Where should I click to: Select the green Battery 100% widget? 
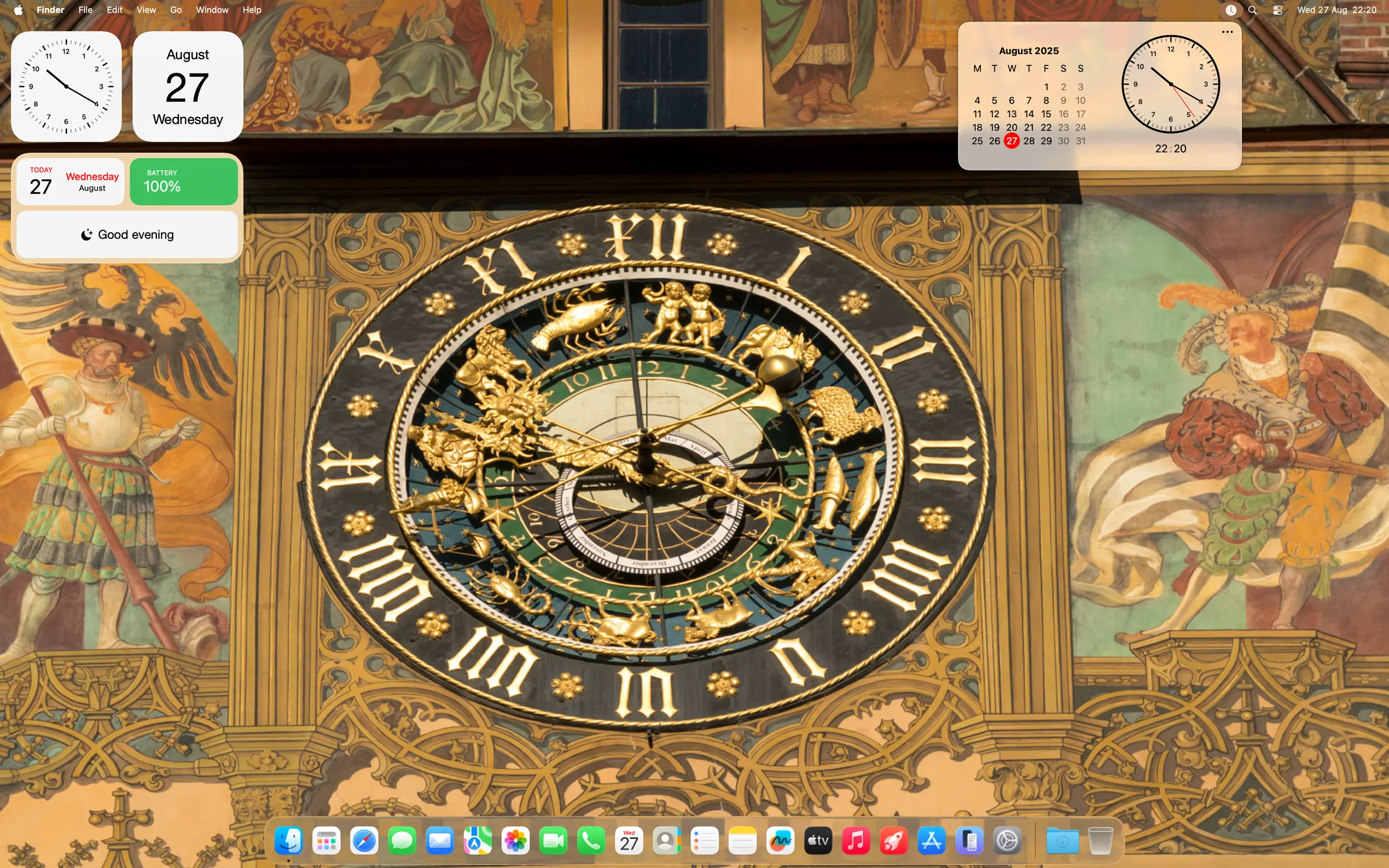pos(184,182)
